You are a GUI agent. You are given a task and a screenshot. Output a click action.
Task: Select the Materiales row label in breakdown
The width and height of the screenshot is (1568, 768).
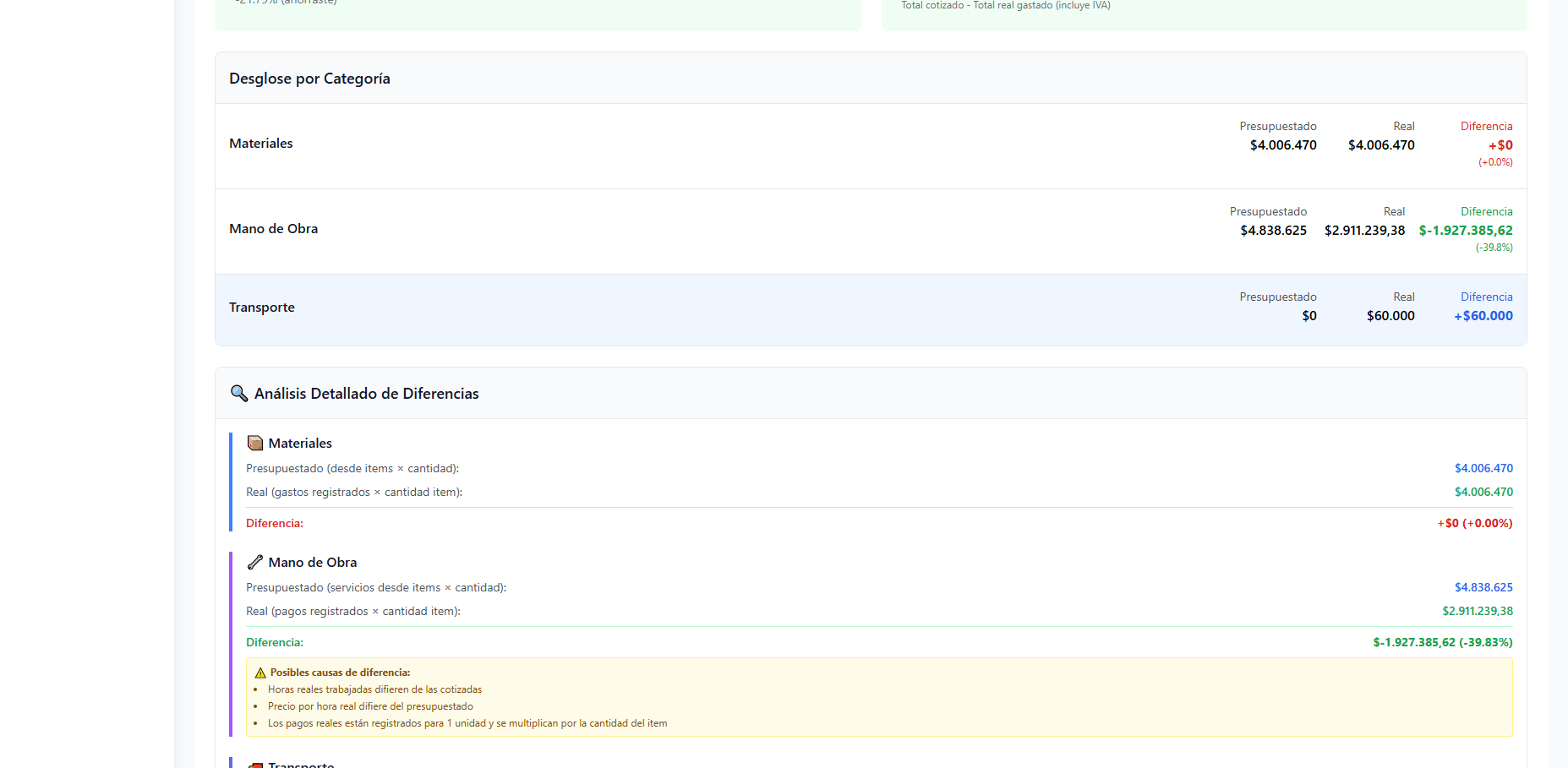click(261, 144)
